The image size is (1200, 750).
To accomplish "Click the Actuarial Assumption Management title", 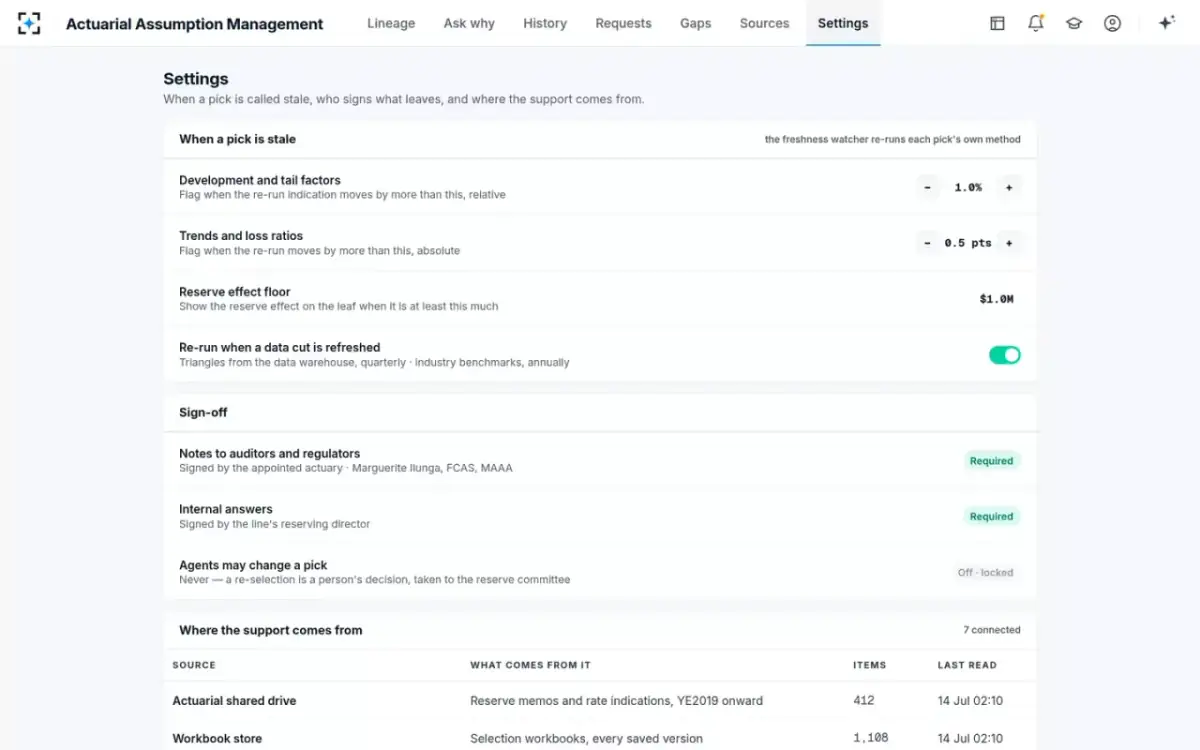I will pos(195,24).
